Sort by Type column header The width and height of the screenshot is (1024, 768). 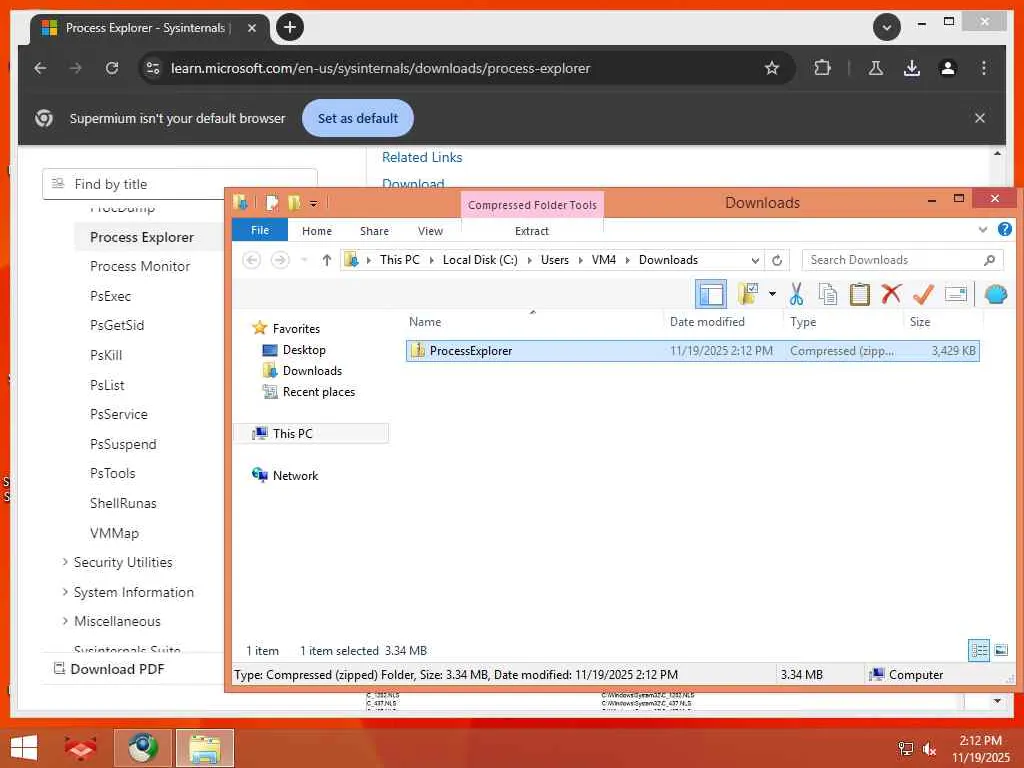pyautogui.click(x=803, y=321)
